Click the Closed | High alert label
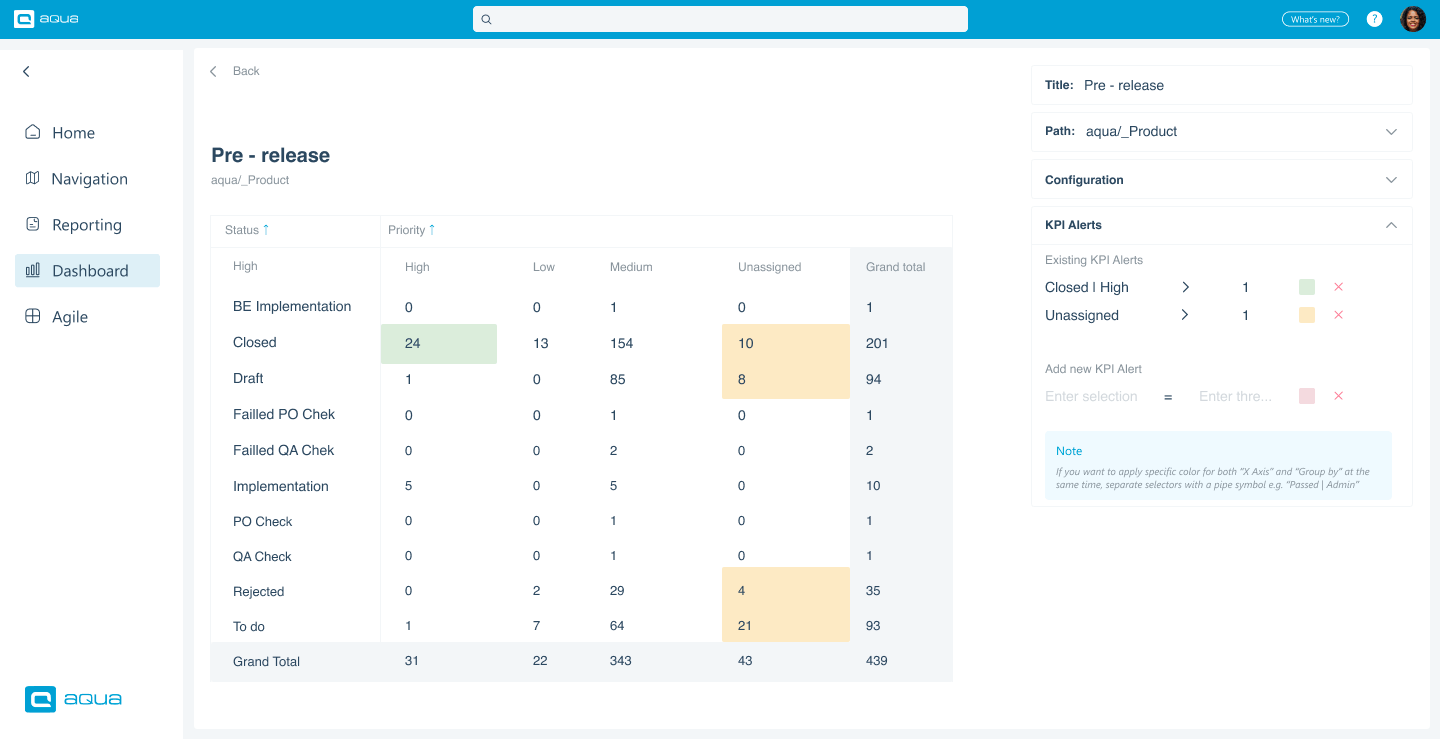Image resolution: width=1440 pixels, height=739 pixels. (x=1087, y=288)
